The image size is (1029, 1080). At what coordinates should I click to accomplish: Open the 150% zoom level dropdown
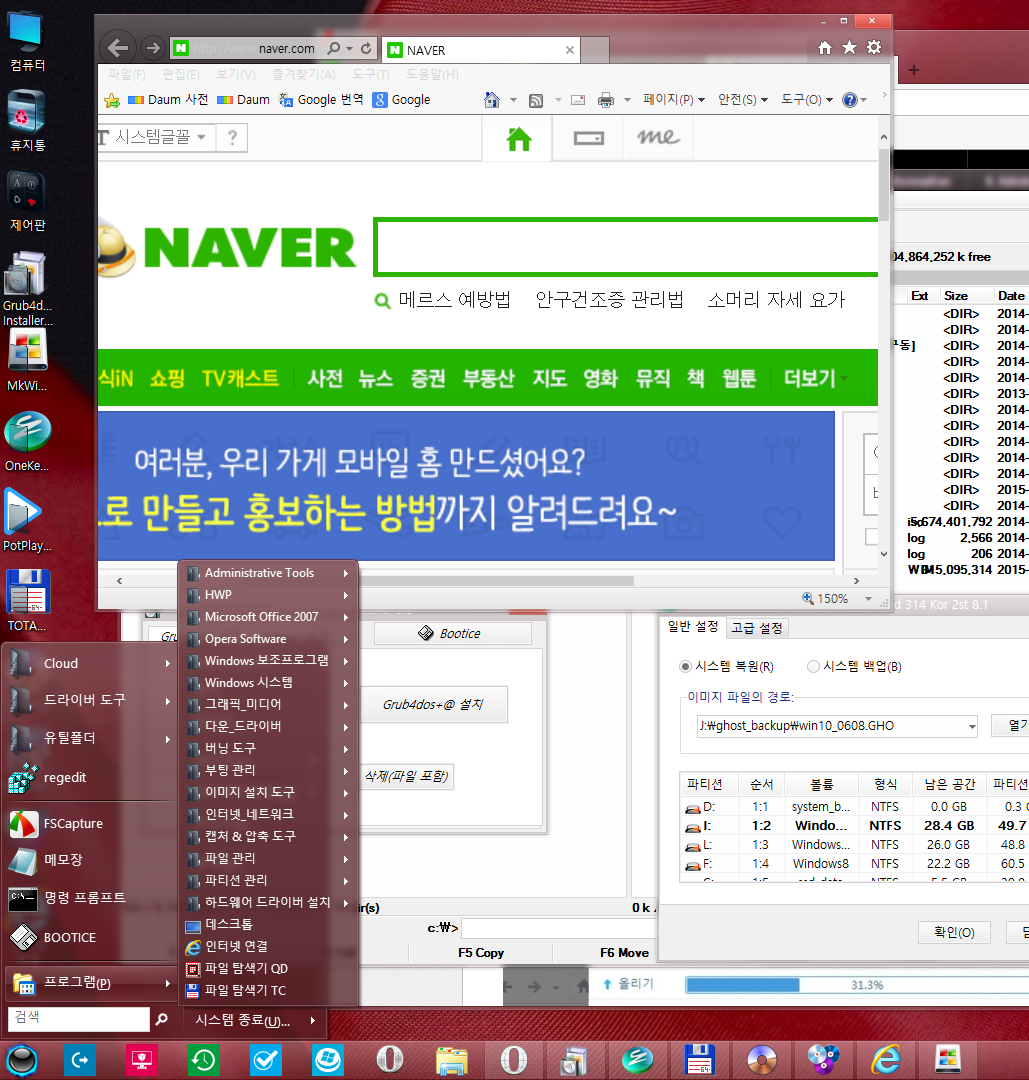869,599
